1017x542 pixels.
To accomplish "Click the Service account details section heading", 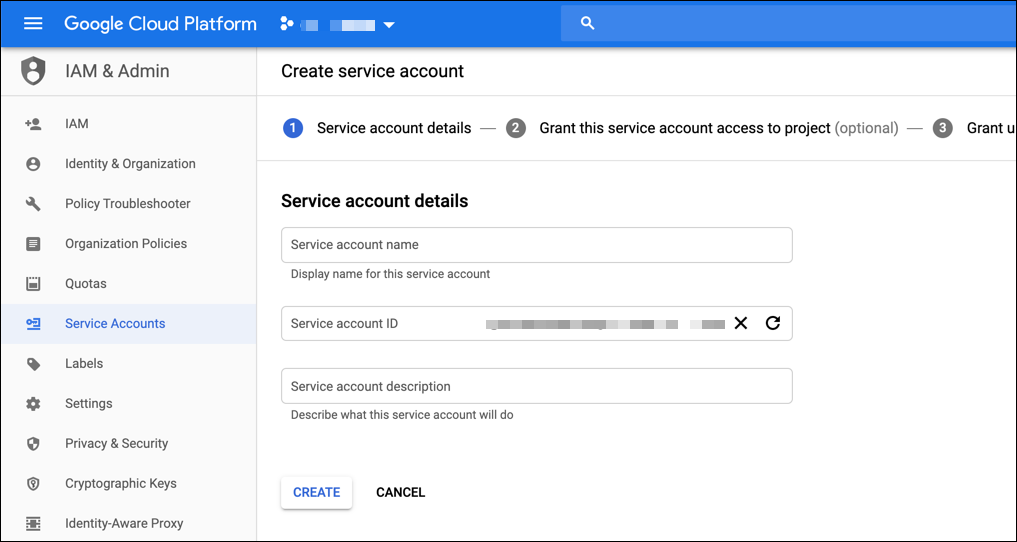I will (374, 201).
